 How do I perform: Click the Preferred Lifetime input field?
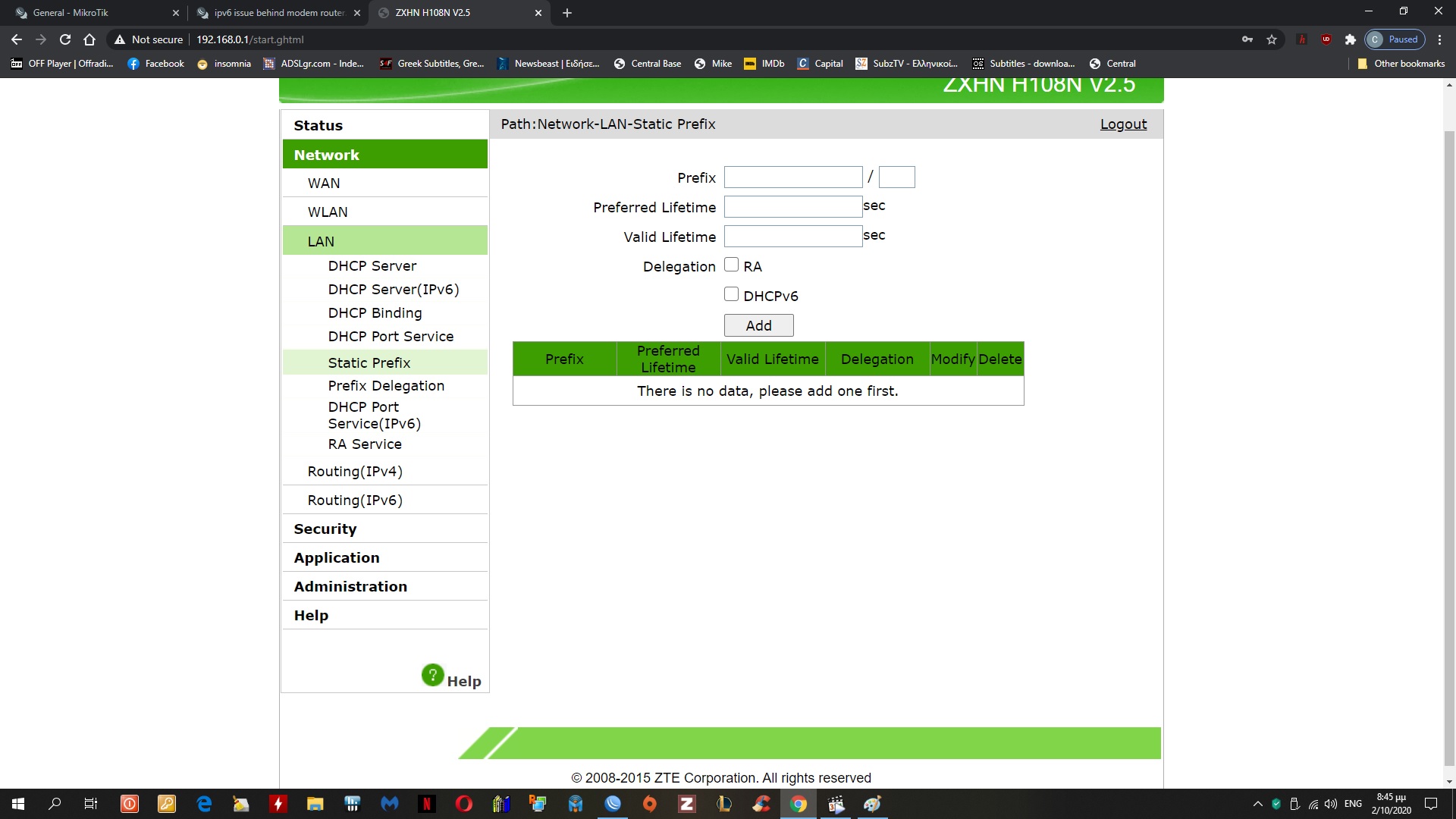792,207
